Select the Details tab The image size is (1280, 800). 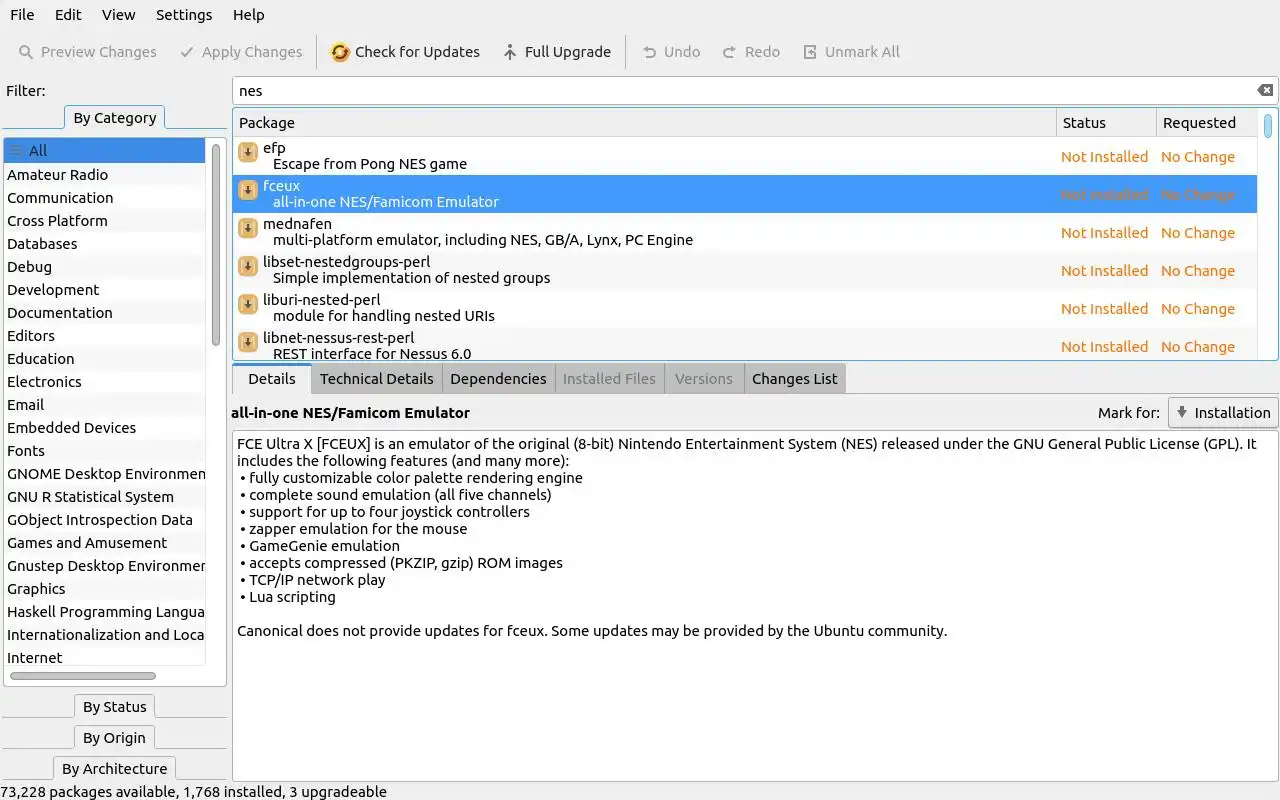[x=272, y=379]
